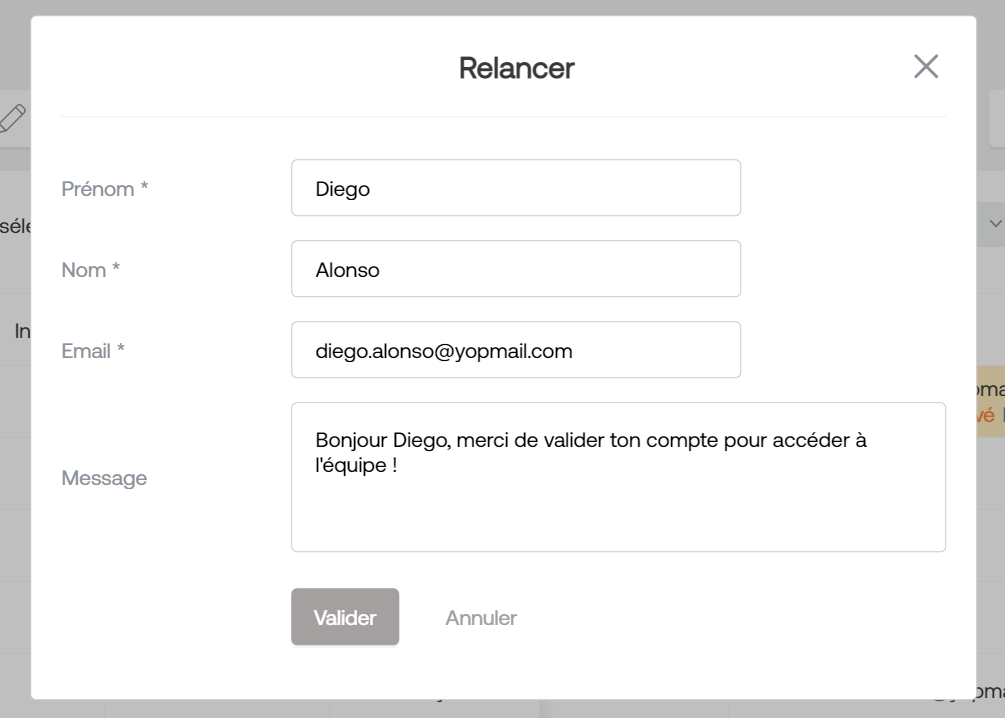Click inside the Message text area
1005x718 pixels.
[x=619, y=477]
